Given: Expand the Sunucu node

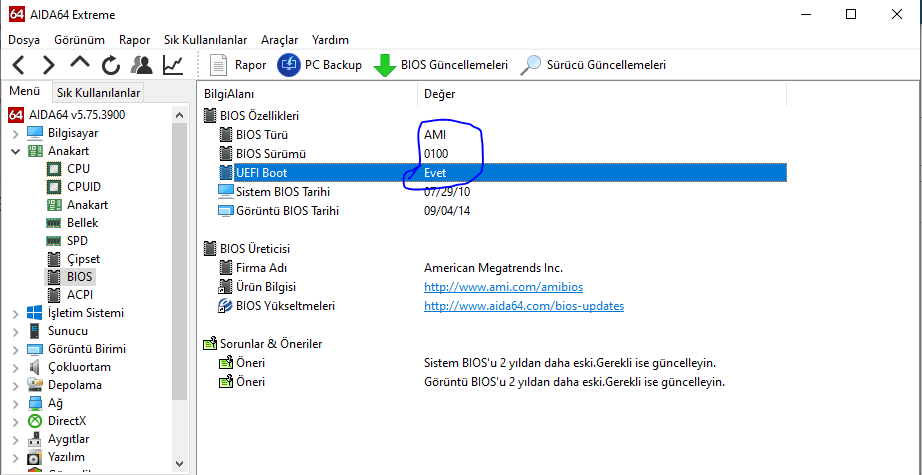Looking at the screenshot, I should point(15,332).
